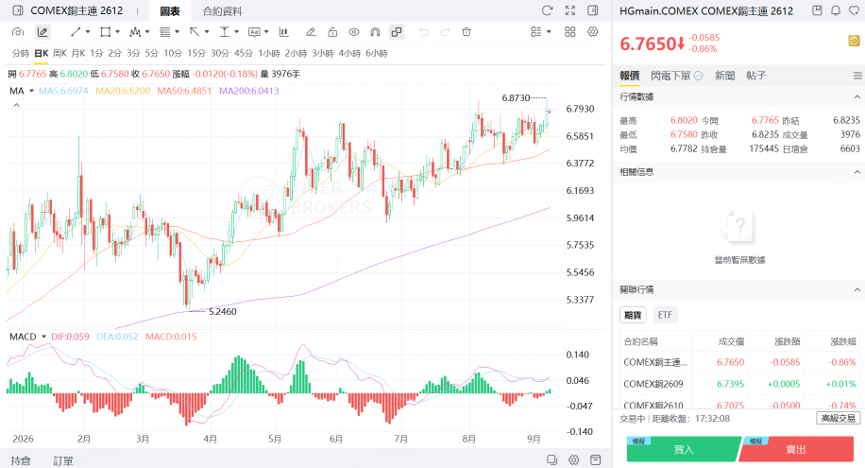
Task: Open price alert bell icon
Action: [836, 10]
